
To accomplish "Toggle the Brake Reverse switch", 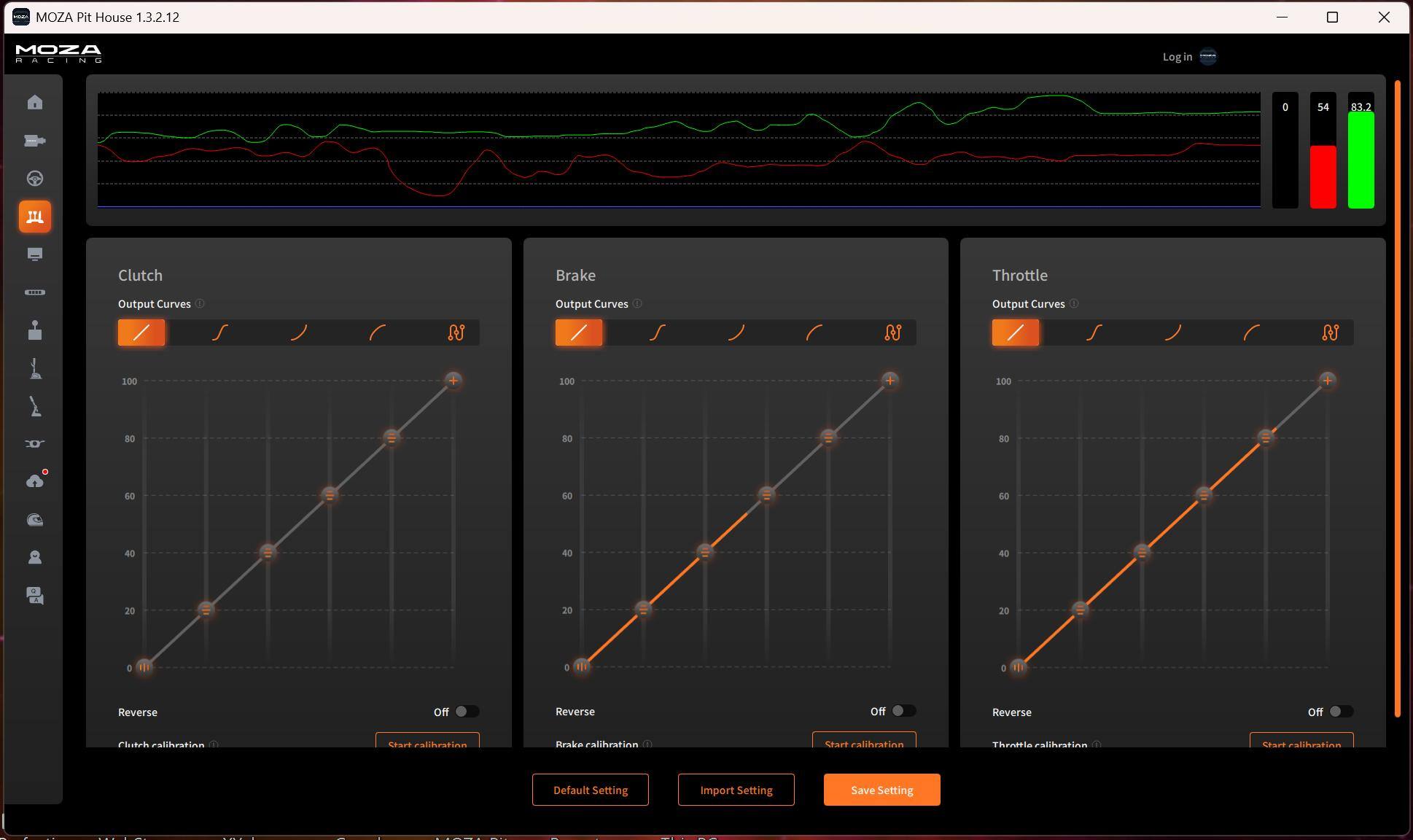I will [903, 711].
